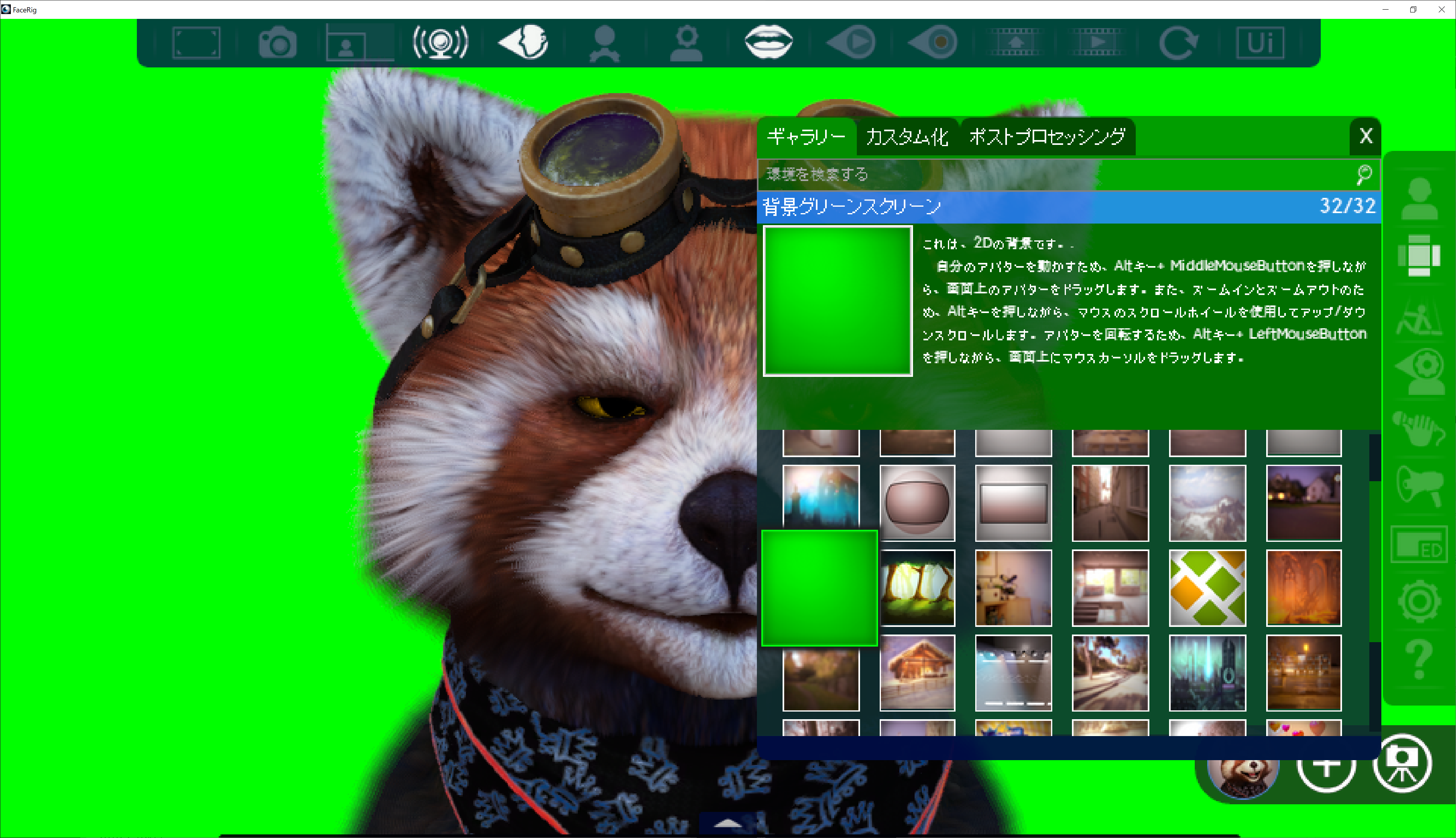
Task: Take a snapshot with the camera icon
Action: coord(278,43)
